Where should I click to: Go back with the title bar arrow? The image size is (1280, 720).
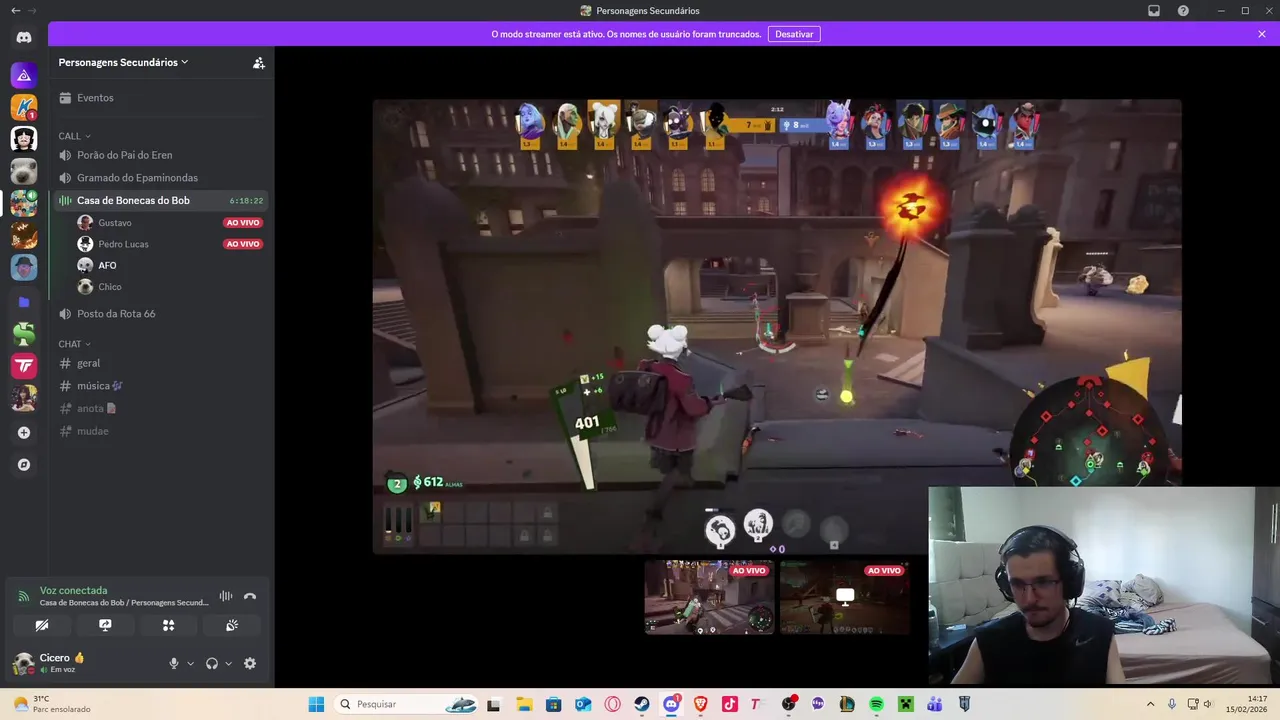14,10
